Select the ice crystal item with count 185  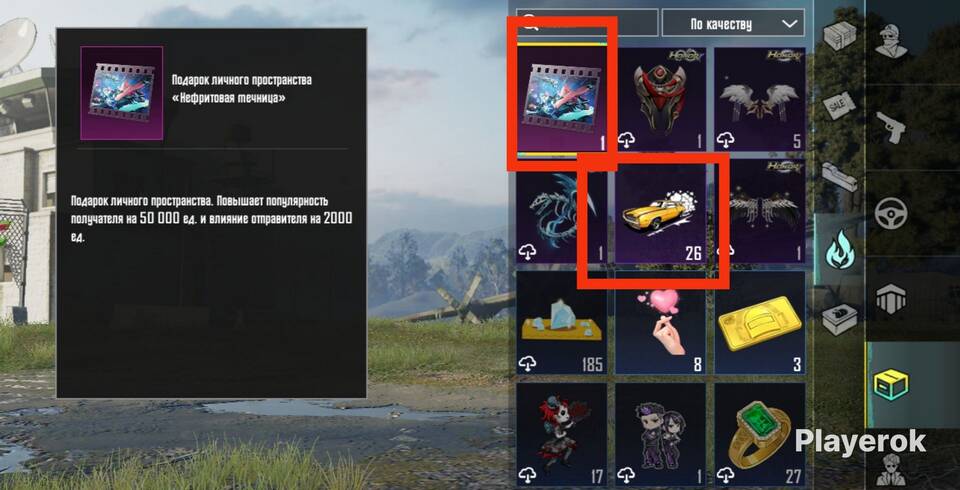pos(562,323)
